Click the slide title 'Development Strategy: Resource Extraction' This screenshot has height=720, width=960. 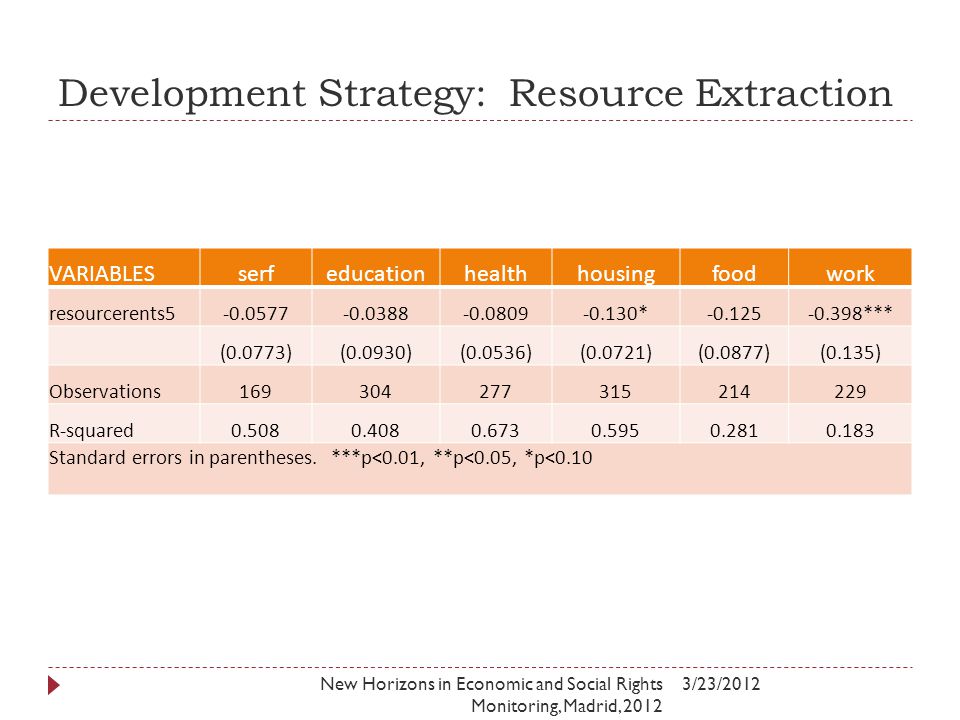(x=475, y=94)
